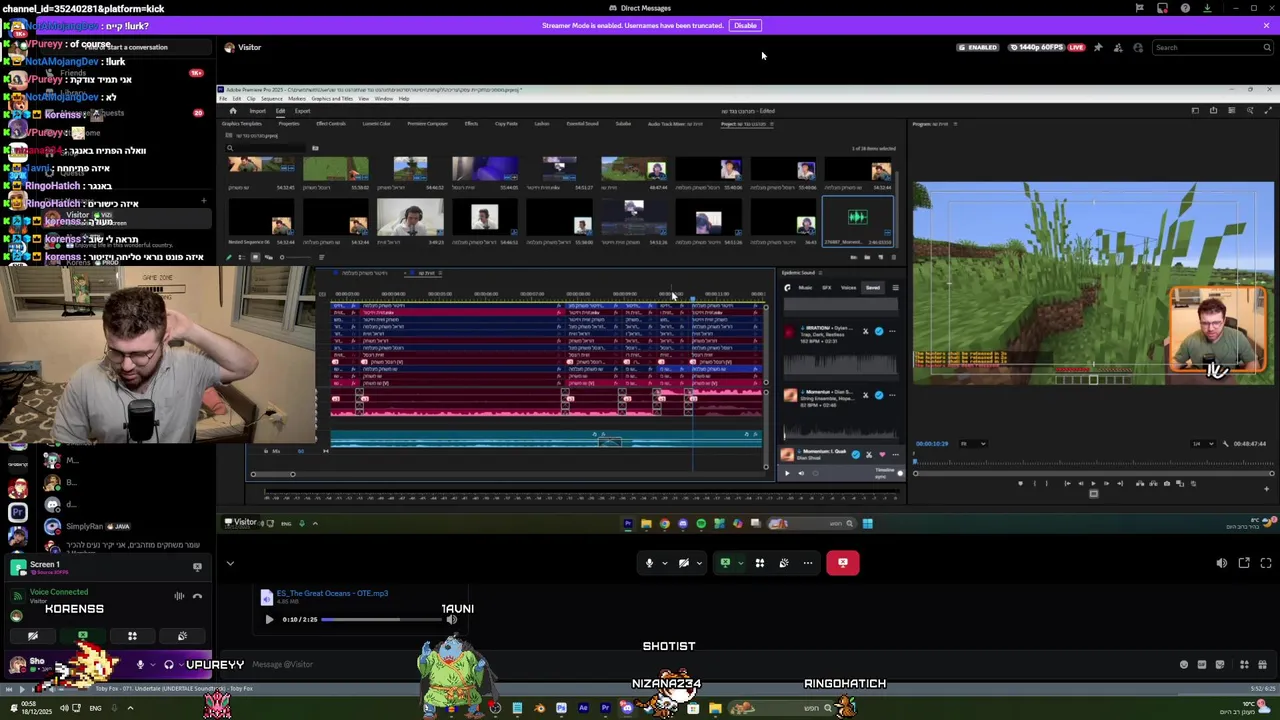
Task: Click the Message @Visitor input box
Action: point(700,664)
